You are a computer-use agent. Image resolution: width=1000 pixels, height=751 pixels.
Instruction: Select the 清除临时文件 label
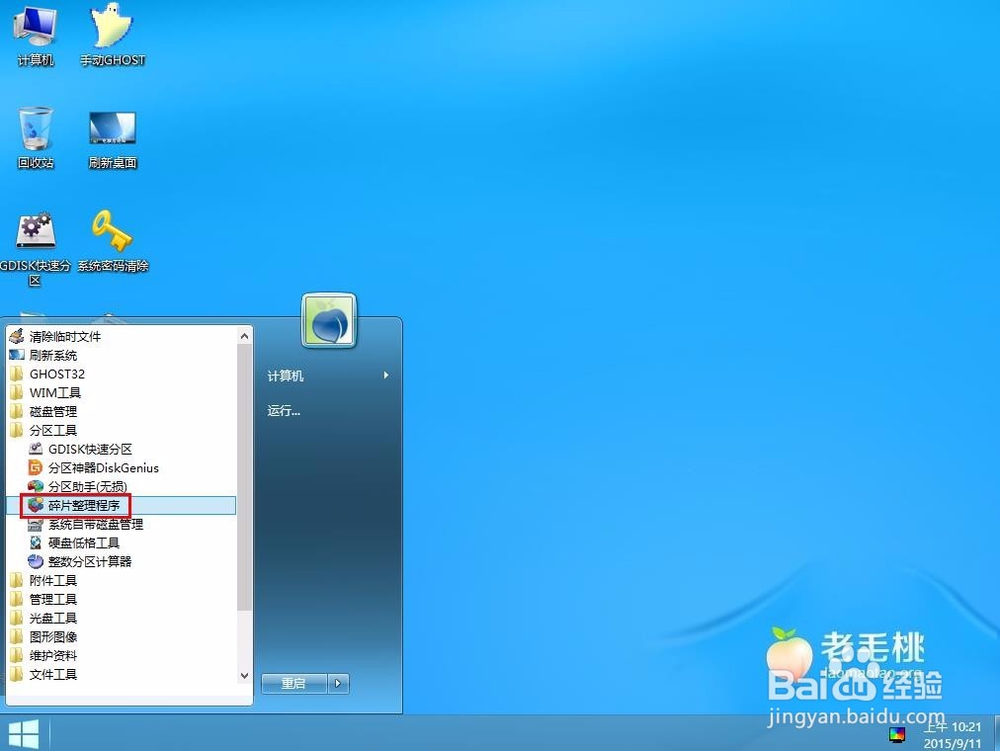(x=65, y=337)
